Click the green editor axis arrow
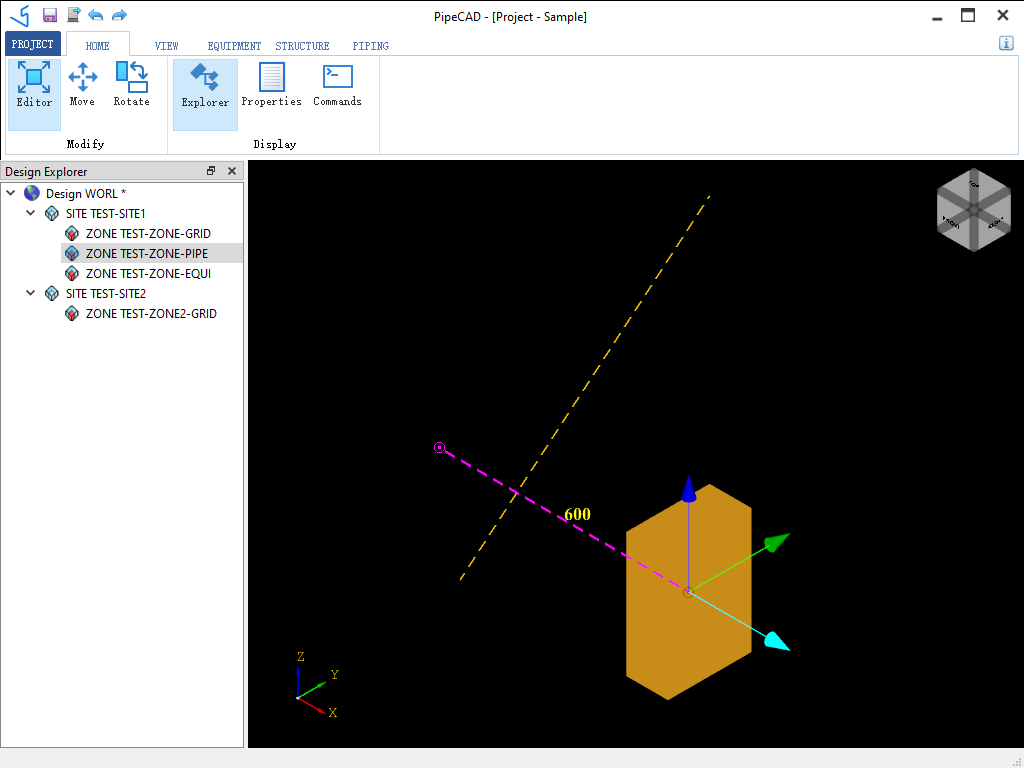This screenshot has width=1024, height=768. (778, 542)
